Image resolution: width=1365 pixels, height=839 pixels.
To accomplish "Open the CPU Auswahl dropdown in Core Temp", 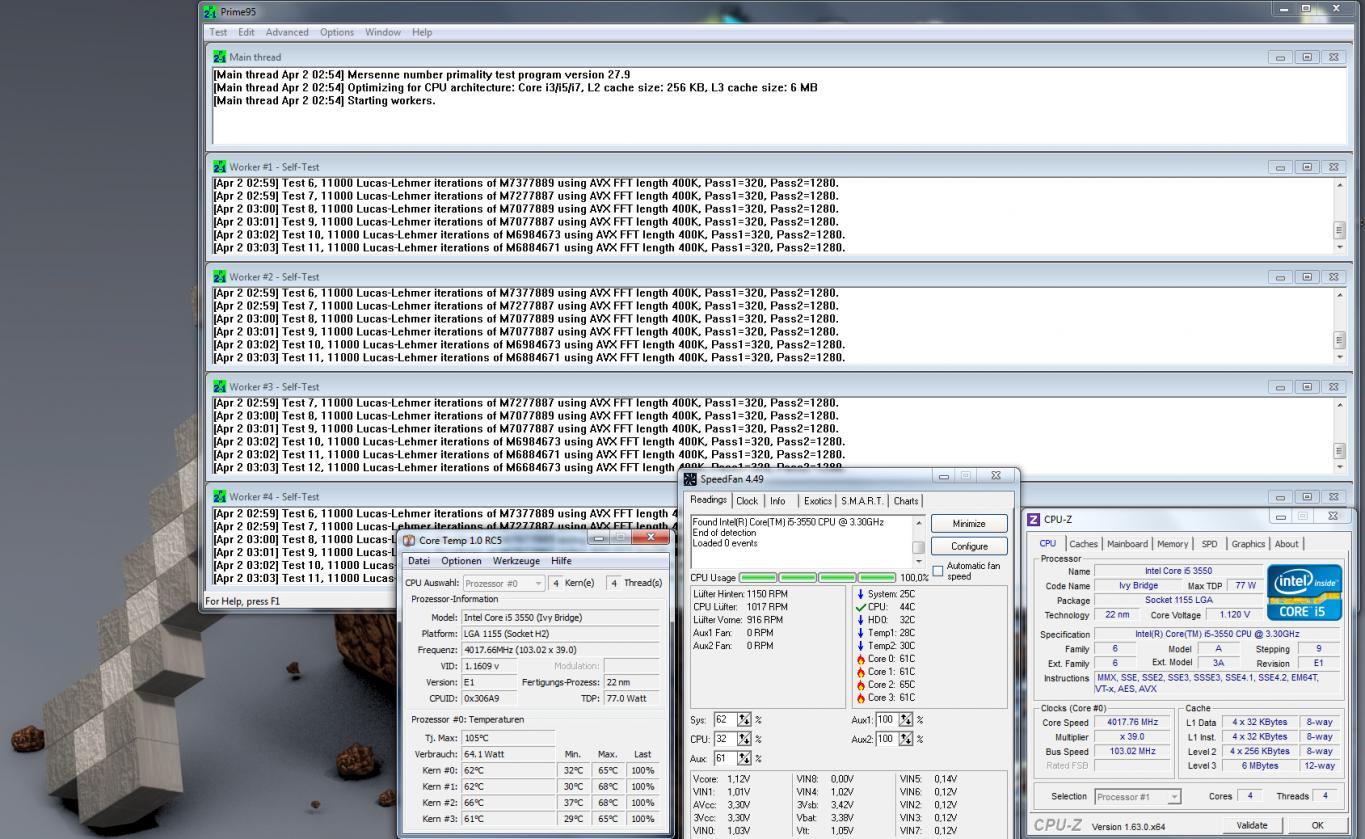I will [541, 583].
